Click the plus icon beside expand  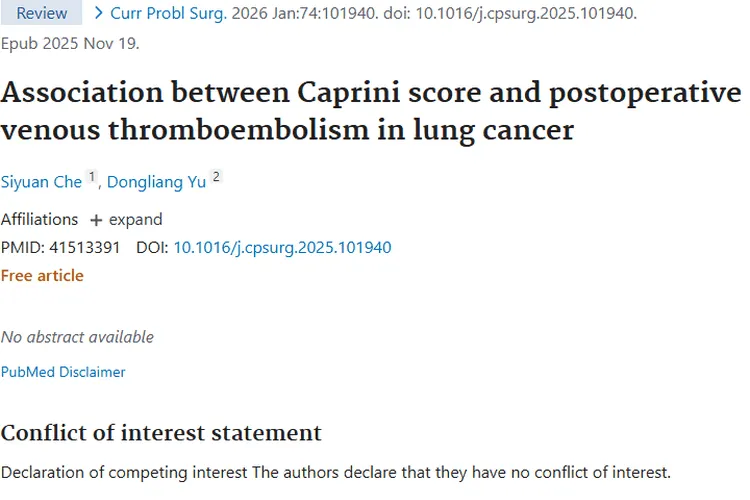pos(96,220)
